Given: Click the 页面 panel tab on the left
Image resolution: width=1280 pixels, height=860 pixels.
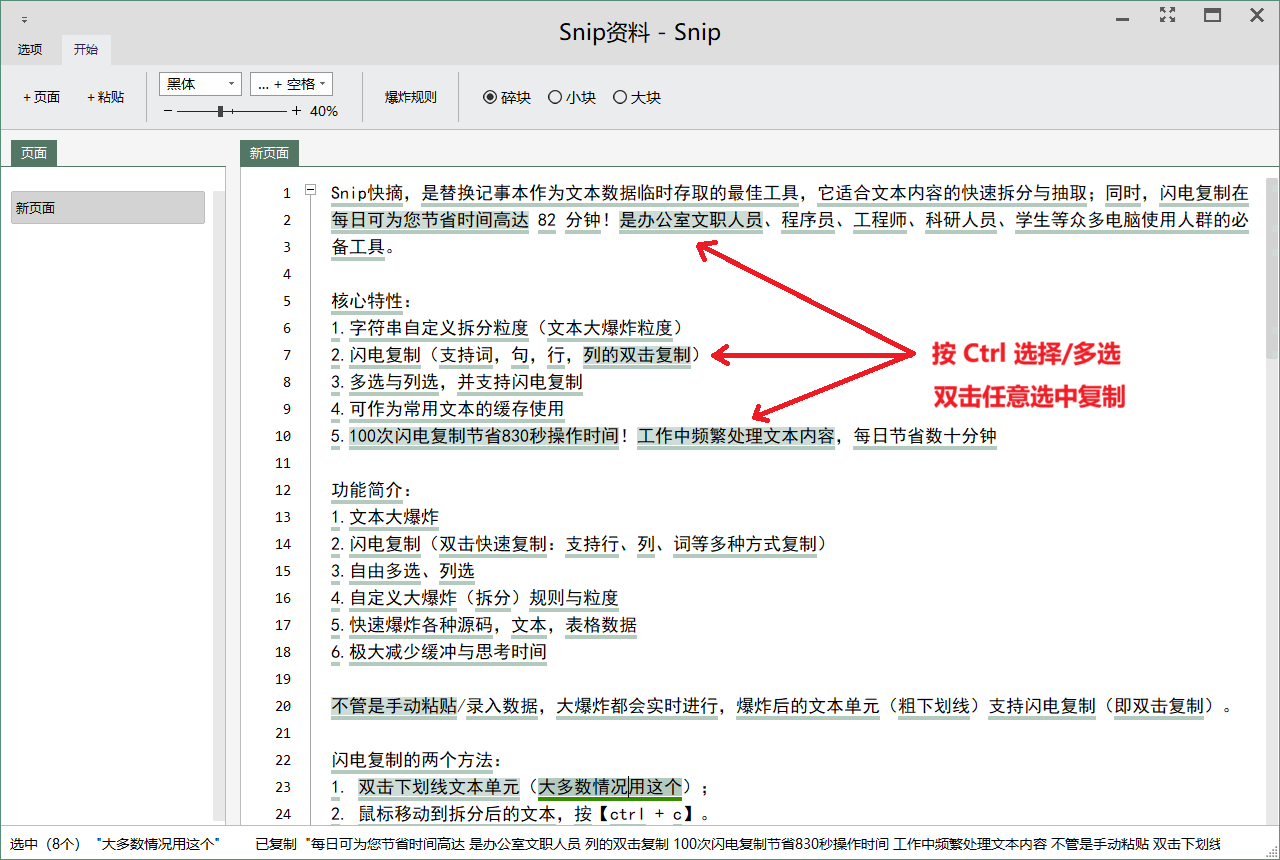Looking at the screenshot, I should tap(34, 153).
